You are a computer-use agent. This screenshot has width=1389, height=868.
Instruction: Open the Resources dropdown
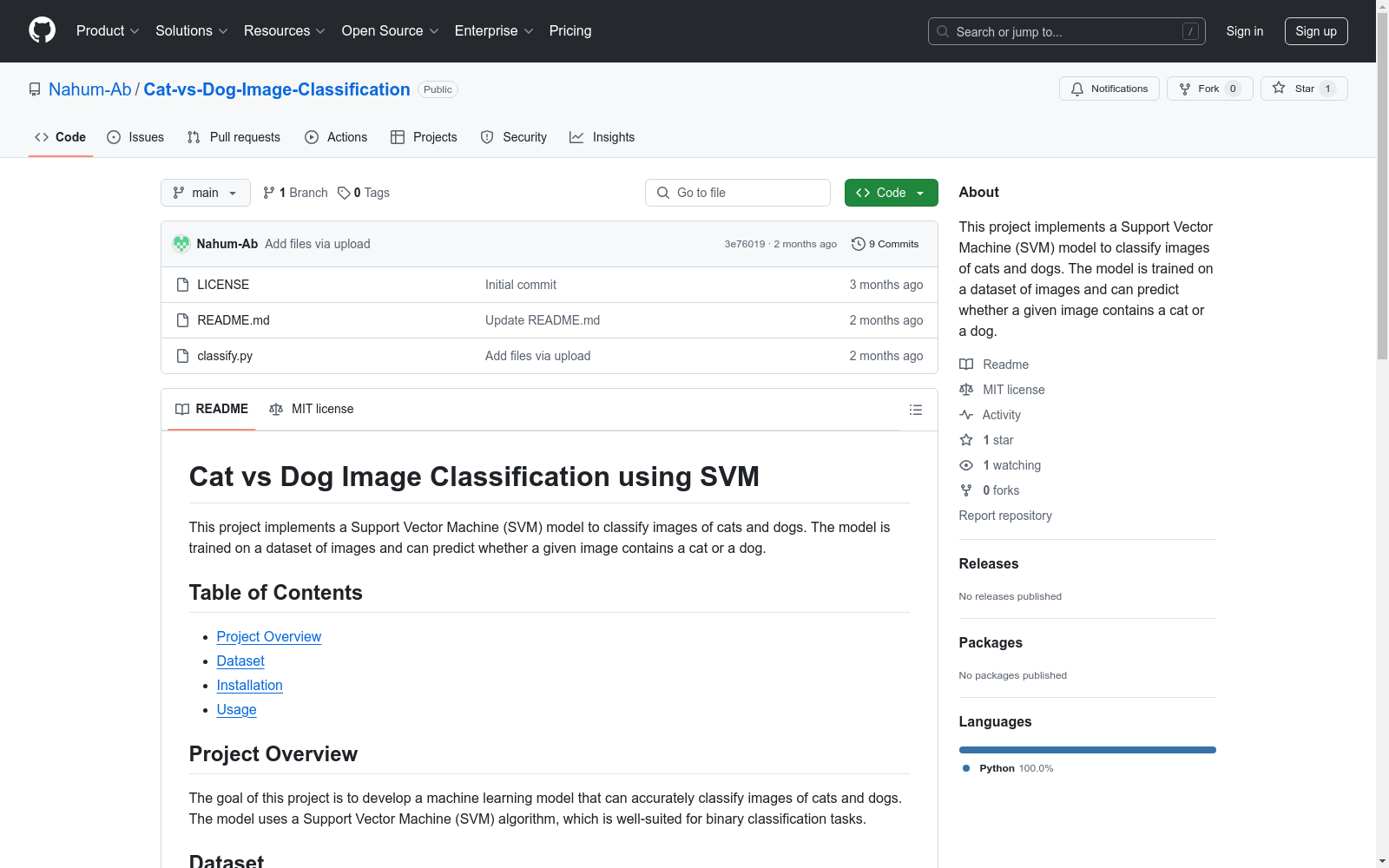click(x=284, y=31)
